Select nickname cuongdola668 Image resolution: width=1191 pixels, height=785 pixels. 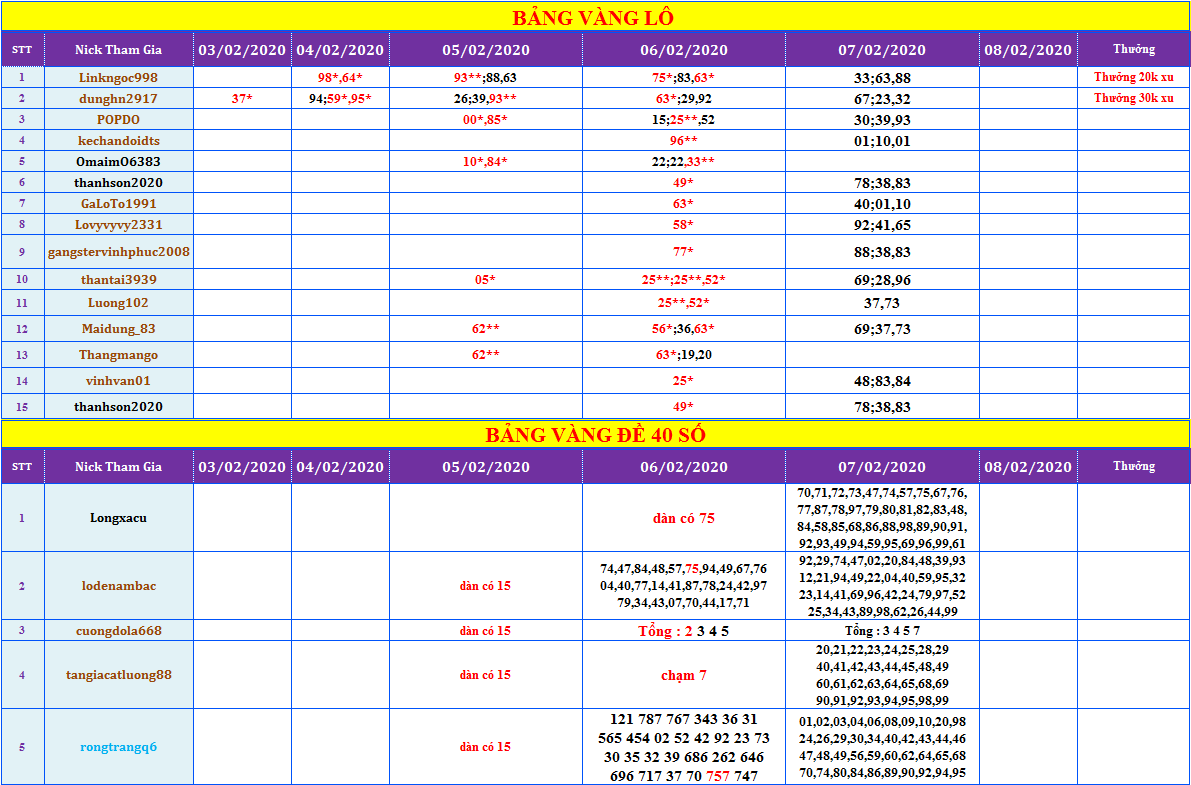(x=118, y=630)
